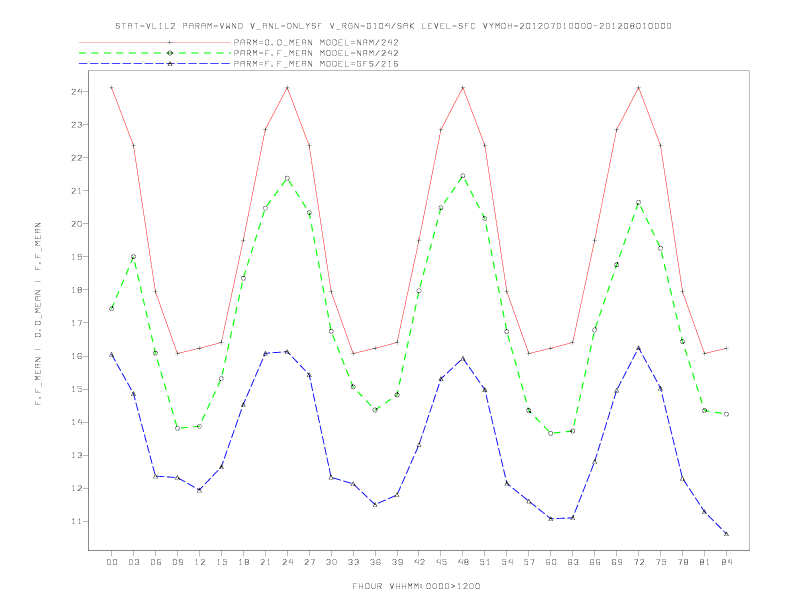Viewport: 792px width, 612px height.
Task: Click the red solid line legend sample
Action: (155, 42)
